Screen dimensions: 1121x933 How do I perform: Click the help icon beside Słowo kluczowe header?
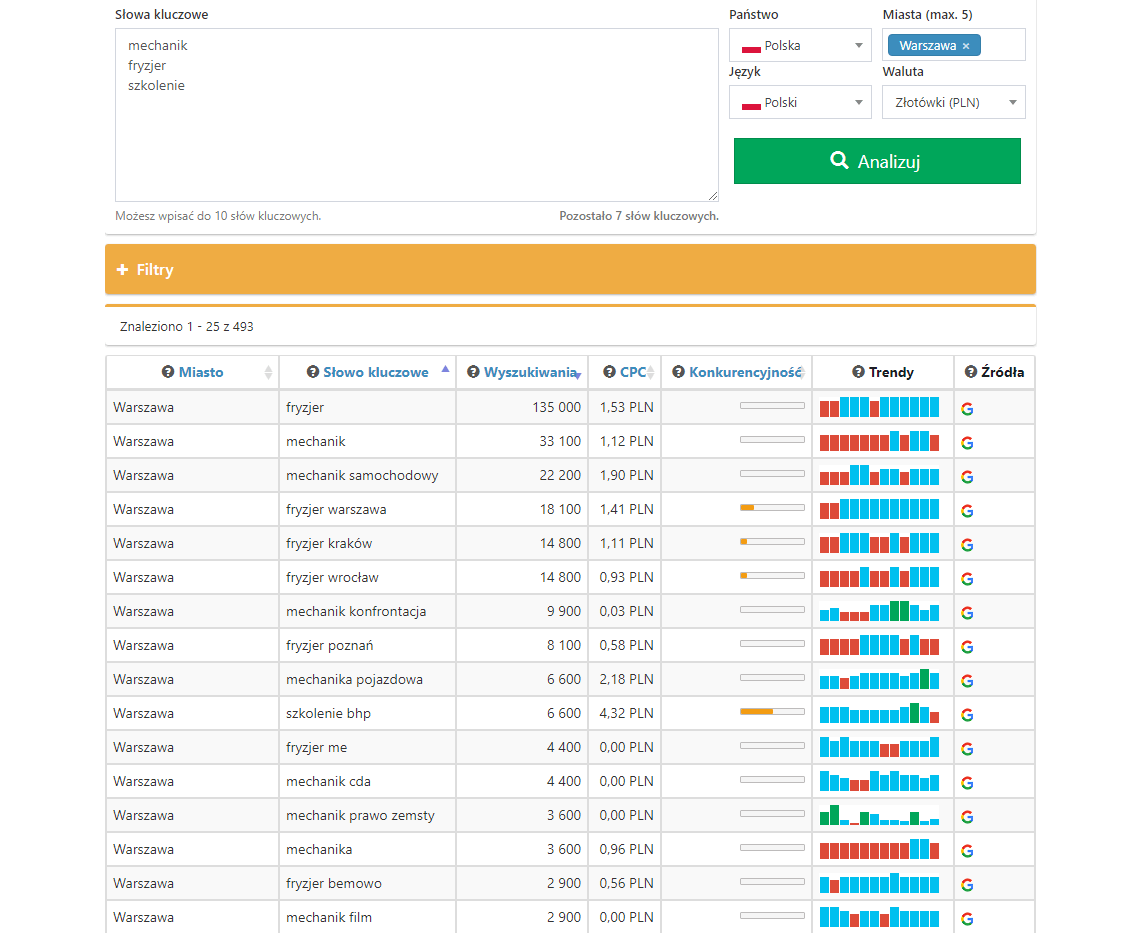click(x=313, y=372)
